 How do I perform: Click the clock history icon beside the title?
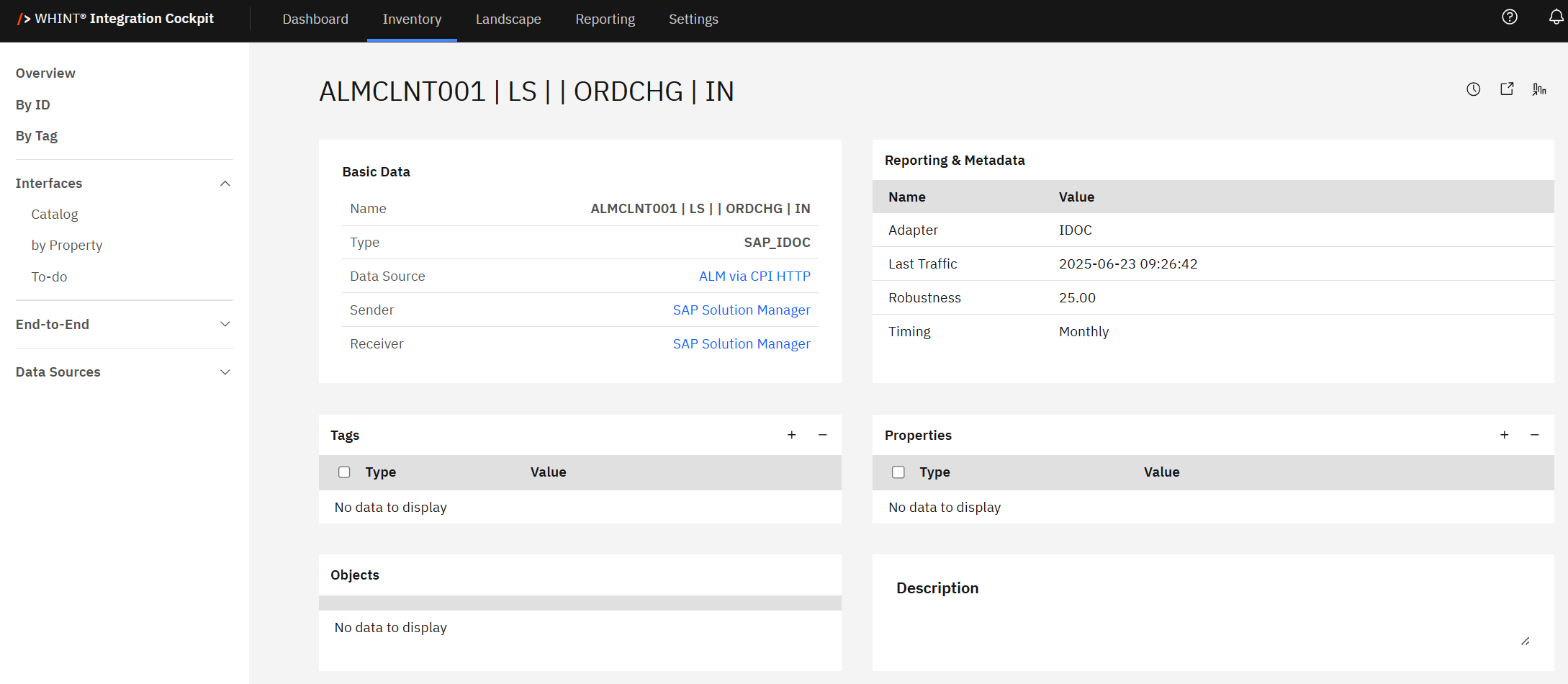tap(1474, 89)
